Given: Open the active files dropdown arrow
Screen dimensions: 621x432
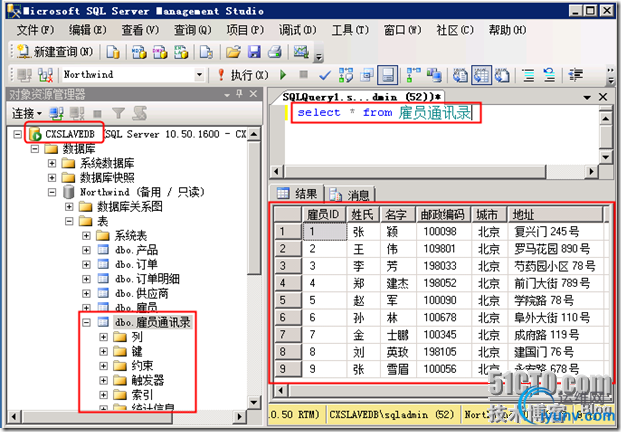Looking at the screenshot, I should click(x=587, y=97).
